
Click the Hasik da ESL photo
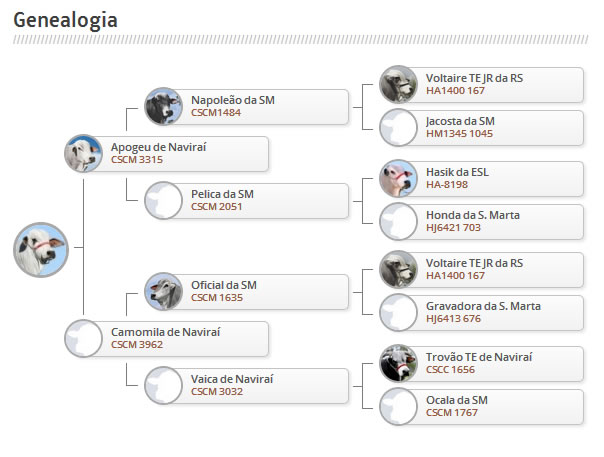click(x=398, y=178)
